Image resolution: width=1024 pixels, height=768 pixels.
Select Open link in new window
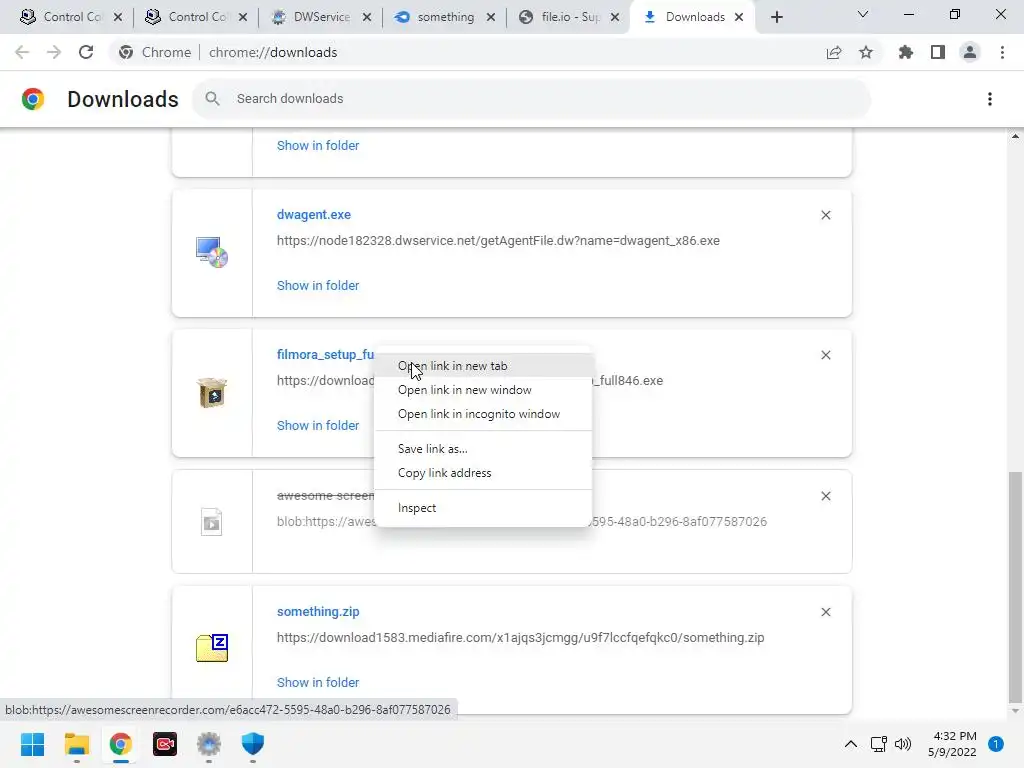pyautogui.click(x=483, y=390)
